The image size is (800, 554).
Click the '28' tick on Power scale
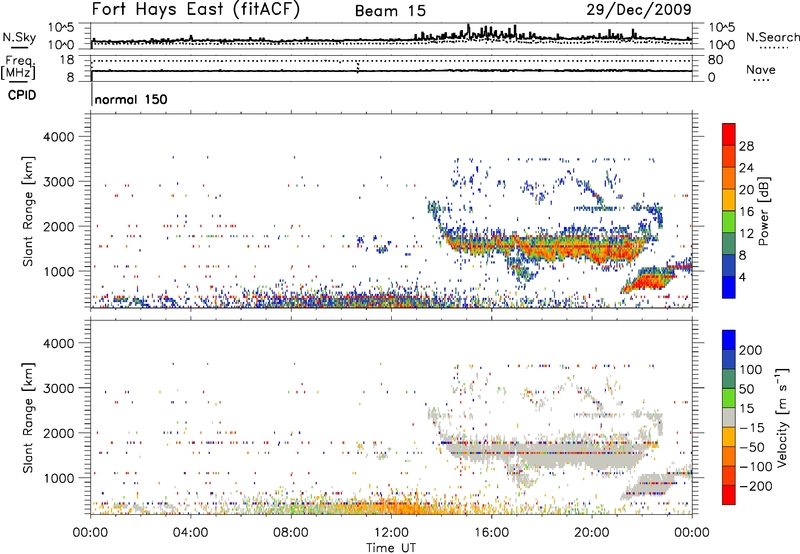746,146
